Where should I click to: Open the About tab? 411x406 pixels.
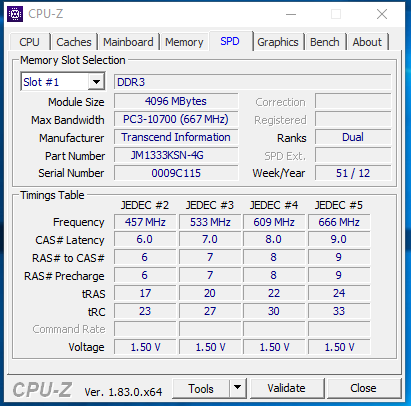(367, 42)
